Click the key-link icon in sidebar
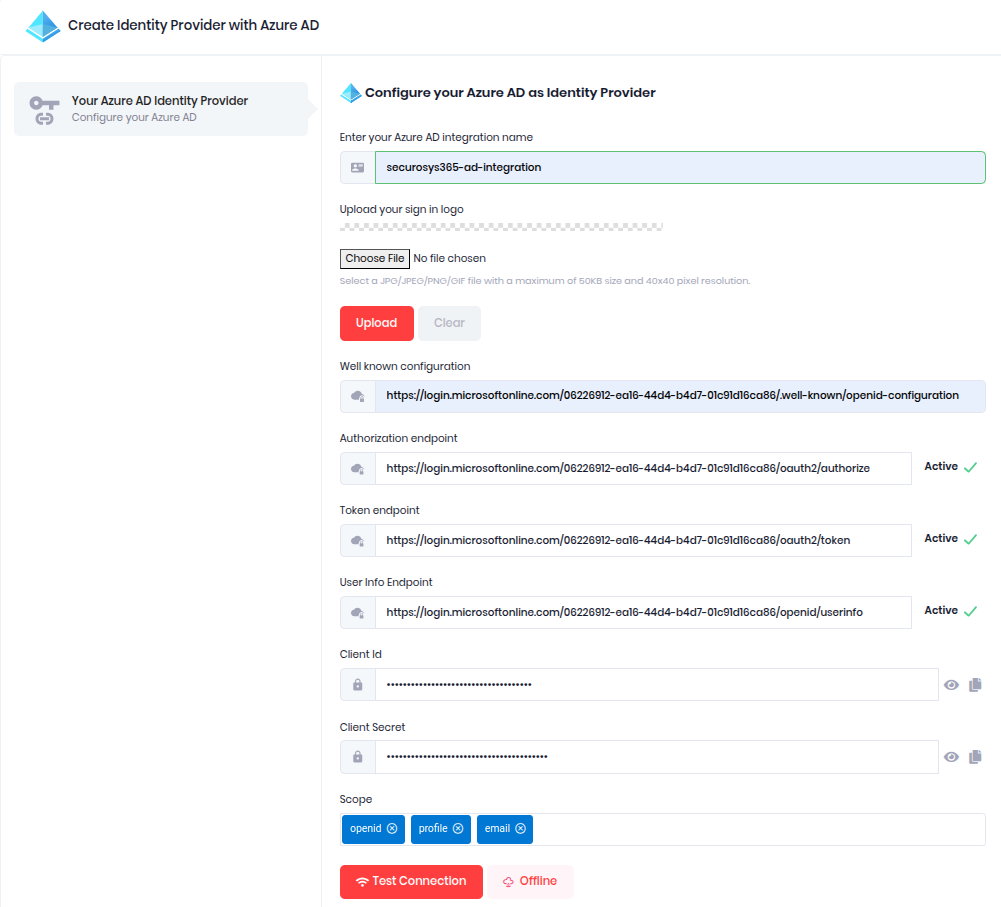Image resolution: width=1001 pixels, height=907 pixels. tap(44, 109)
